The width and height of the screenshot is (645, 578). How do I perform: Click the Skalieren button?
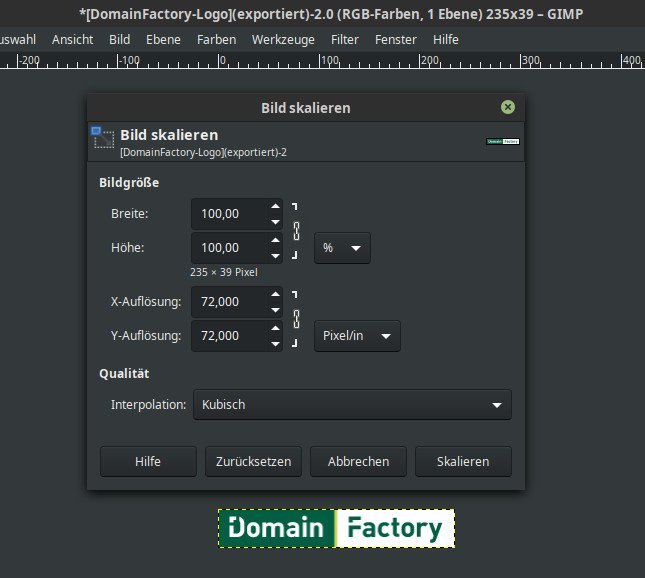point(463,462)
